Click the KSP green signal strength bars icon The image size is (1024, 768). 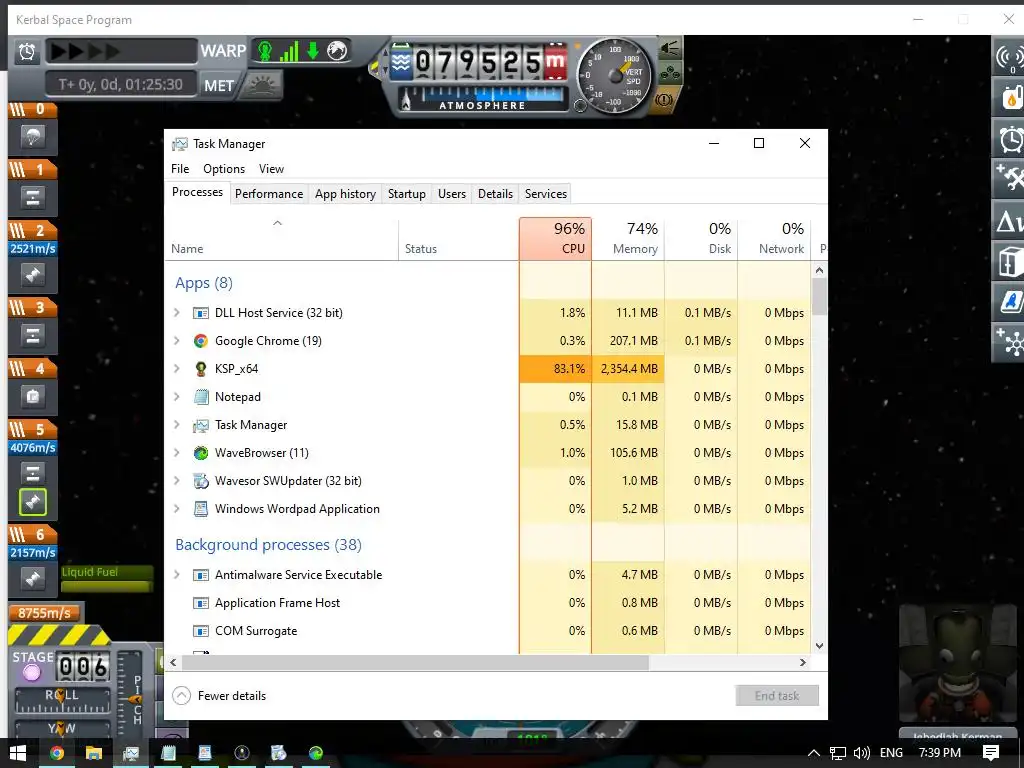[x=289, y=51]
